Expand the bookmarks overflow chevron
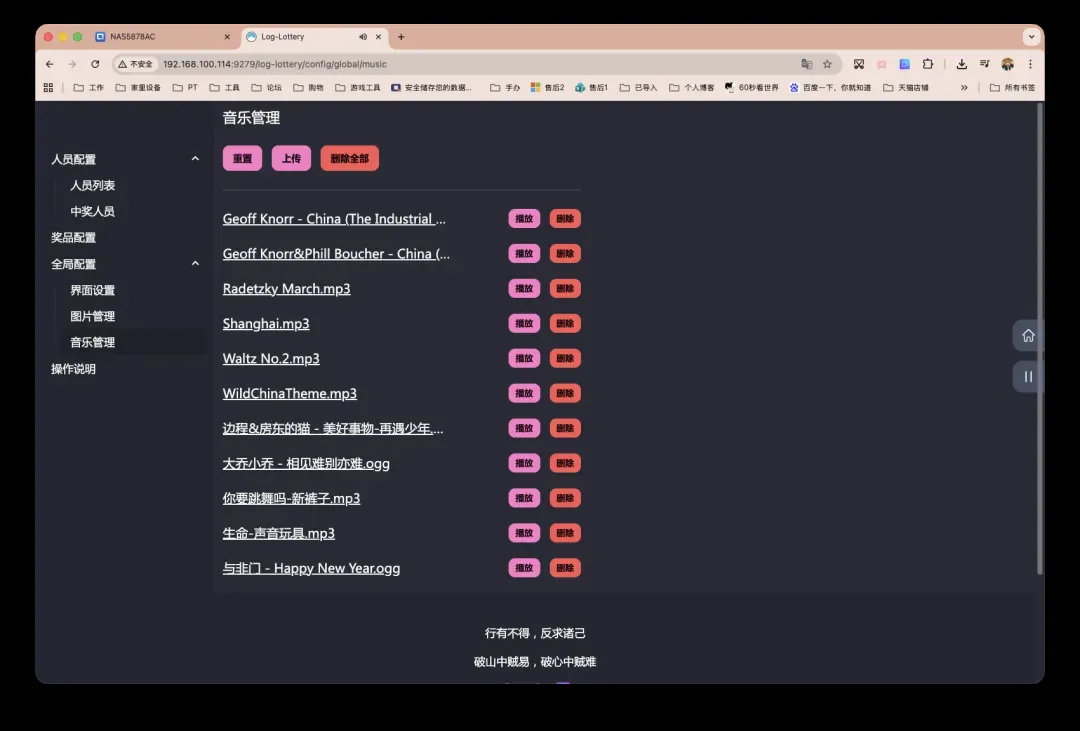The height and width of the screenshot is (731, 1080). point(964,88)
